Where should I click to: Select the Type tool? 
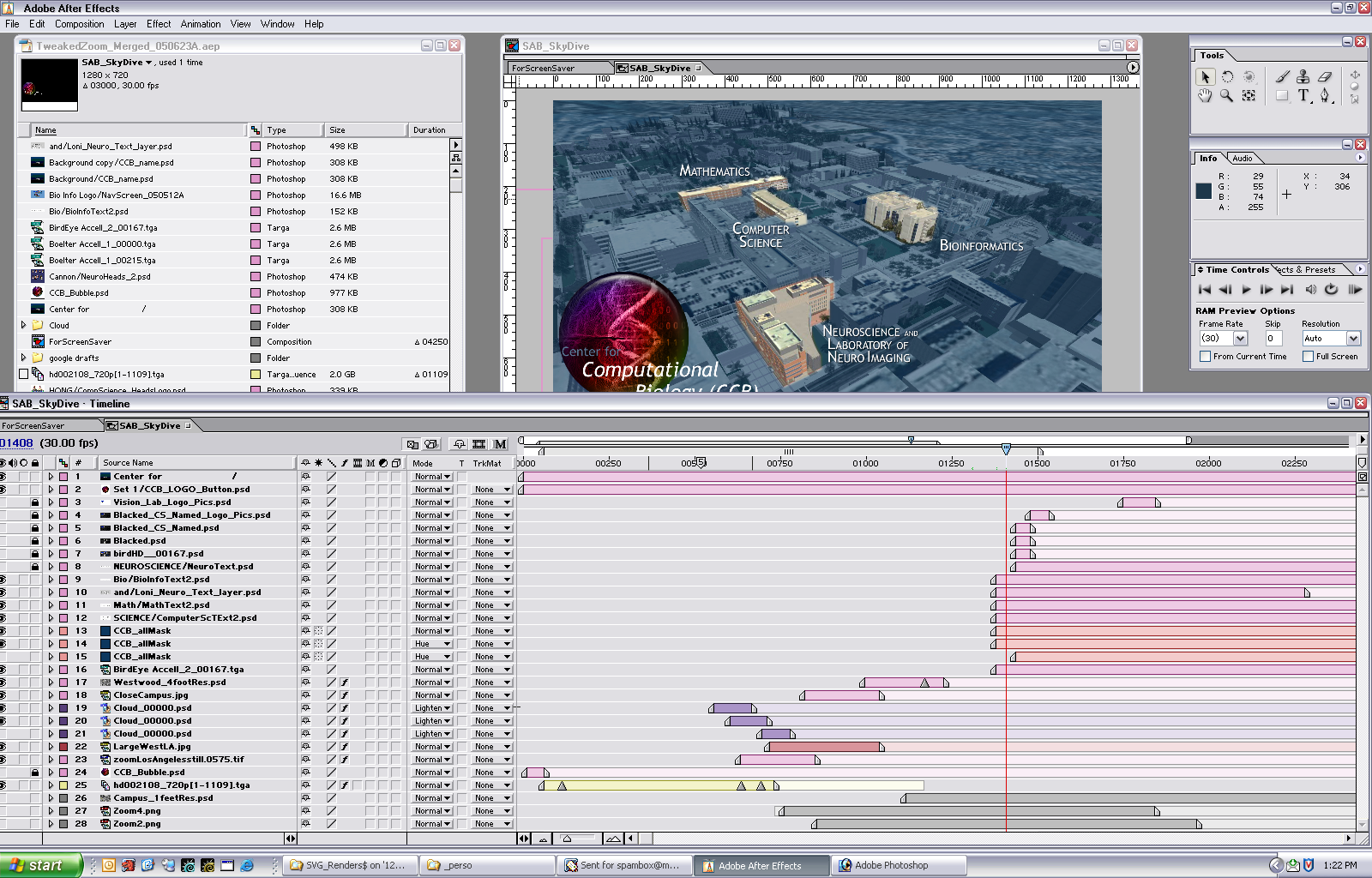tap(1303, 95)
